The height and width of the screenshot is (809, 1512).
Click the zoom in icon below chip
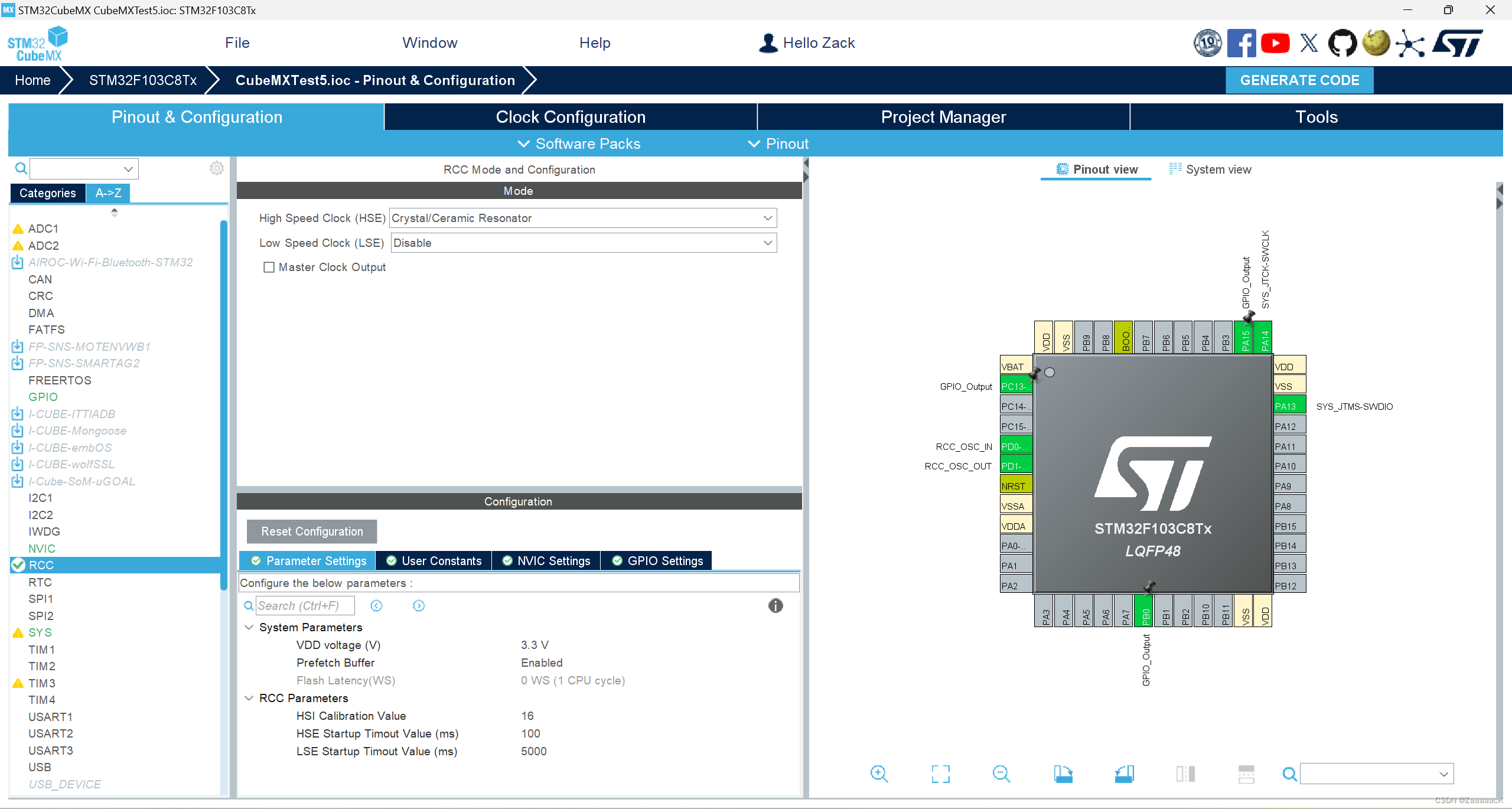(879, 774)
